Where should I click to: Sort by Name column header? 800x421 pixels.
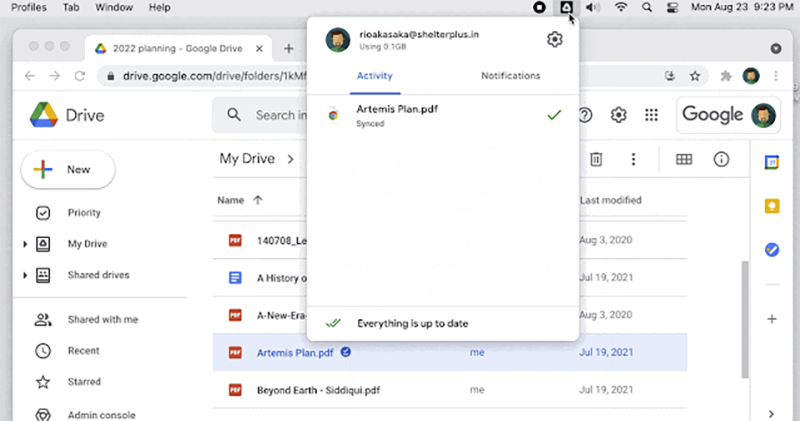pos(231,200)
